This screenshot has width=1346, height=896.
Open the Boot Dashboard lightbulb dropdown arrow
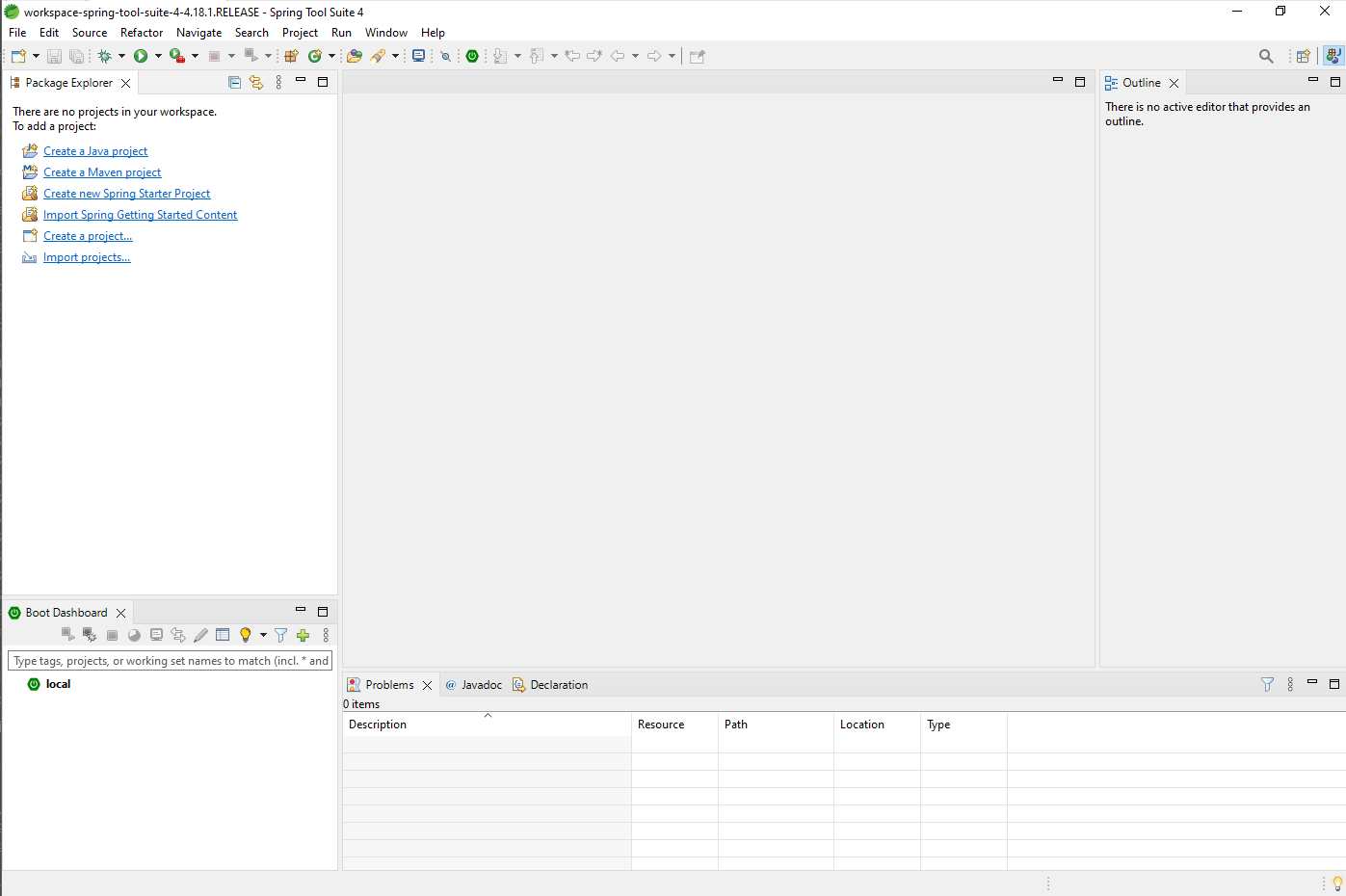tap(263, 635)
